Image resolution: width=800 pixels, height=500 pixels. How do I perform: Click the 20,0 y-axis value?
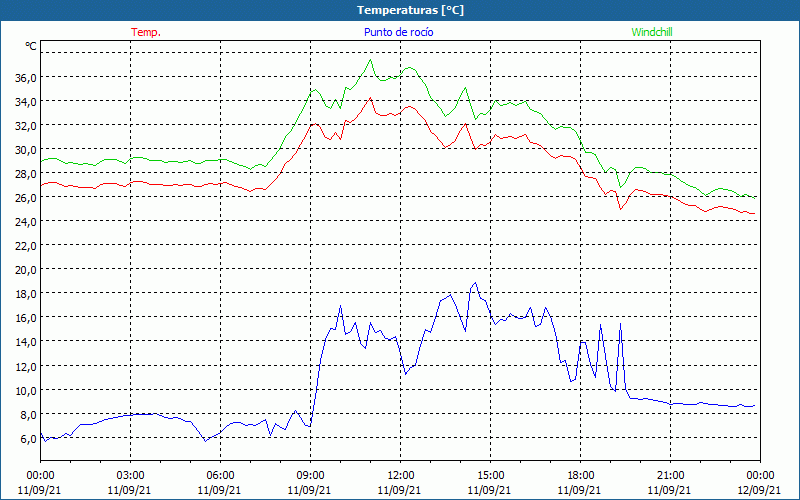click(x=26, y=269)
